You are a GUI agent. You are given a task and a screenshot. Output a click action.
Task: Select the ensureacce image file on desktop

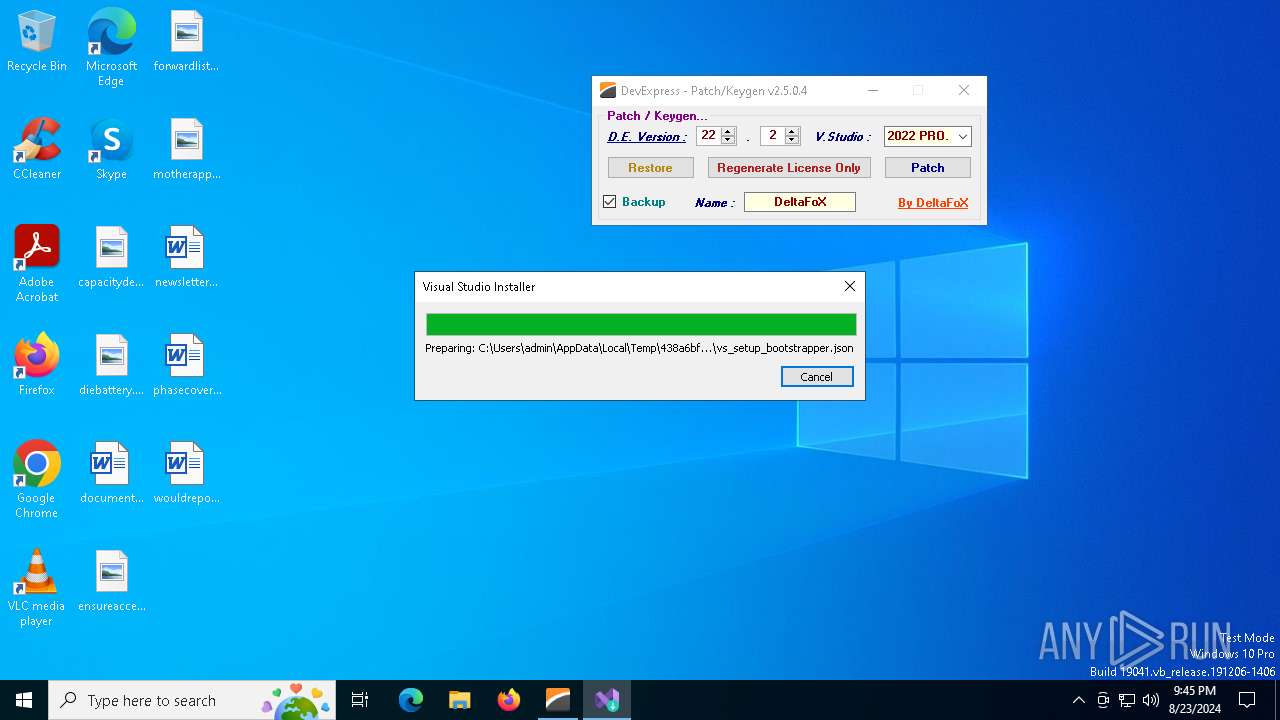[111, 582]
